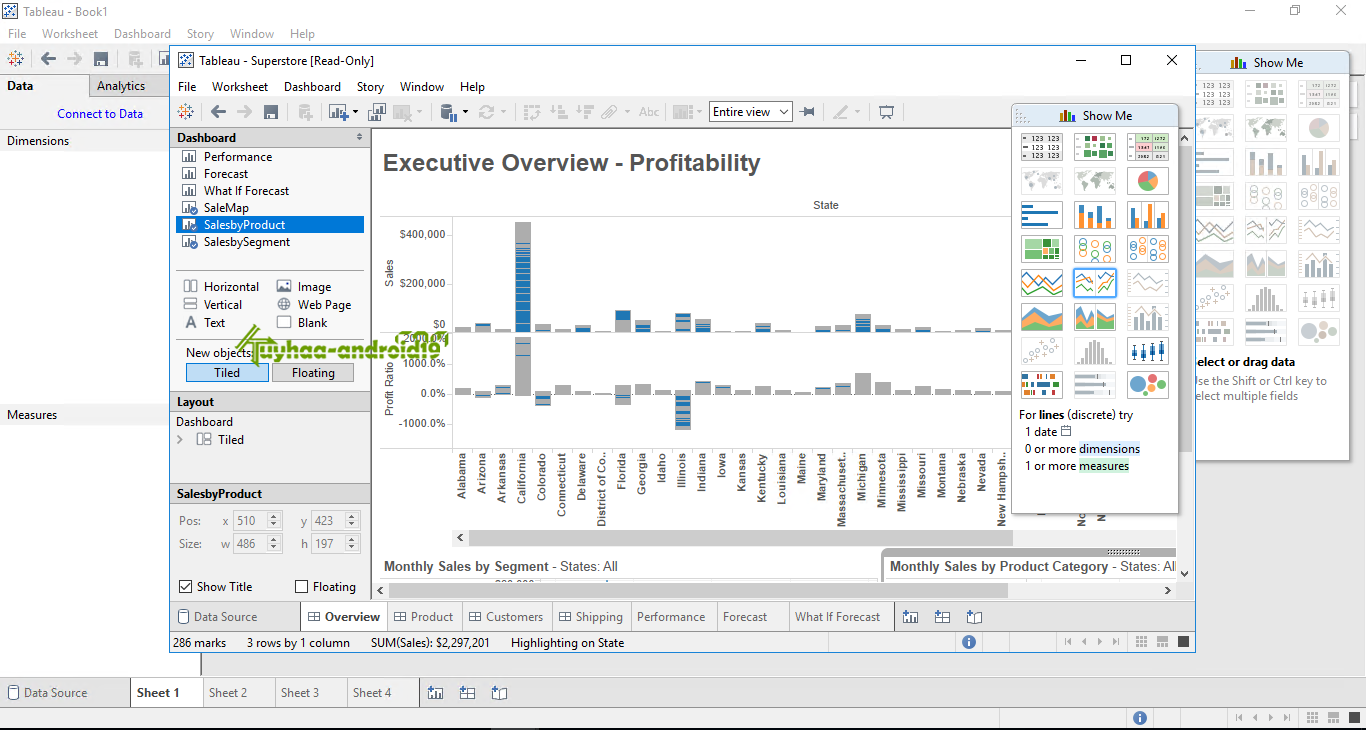This screenshot has width=1366, height=730.
Task: Click the fix axes pin icon
Action: [807, 112]
